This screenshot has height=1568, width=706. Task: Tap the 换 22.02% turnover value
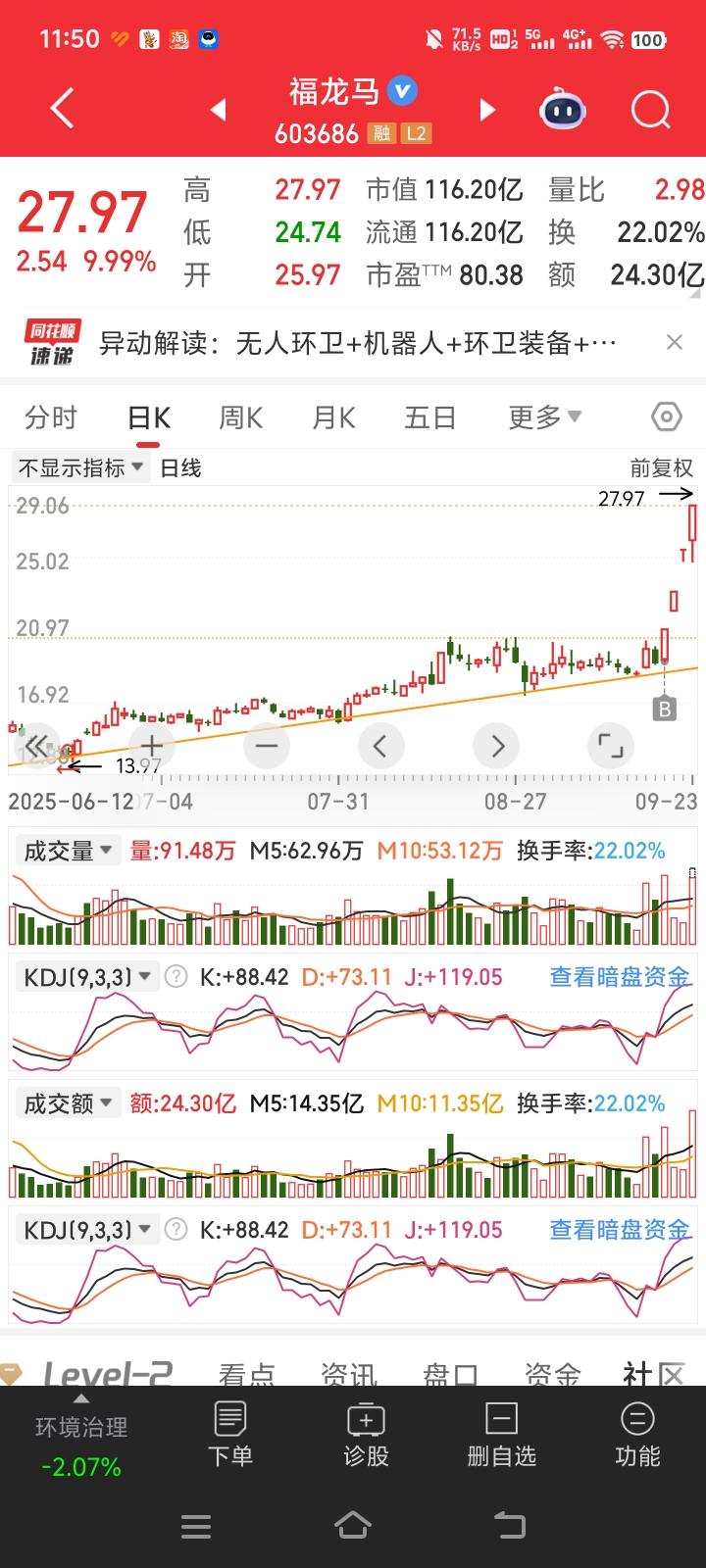pos(626,232)
